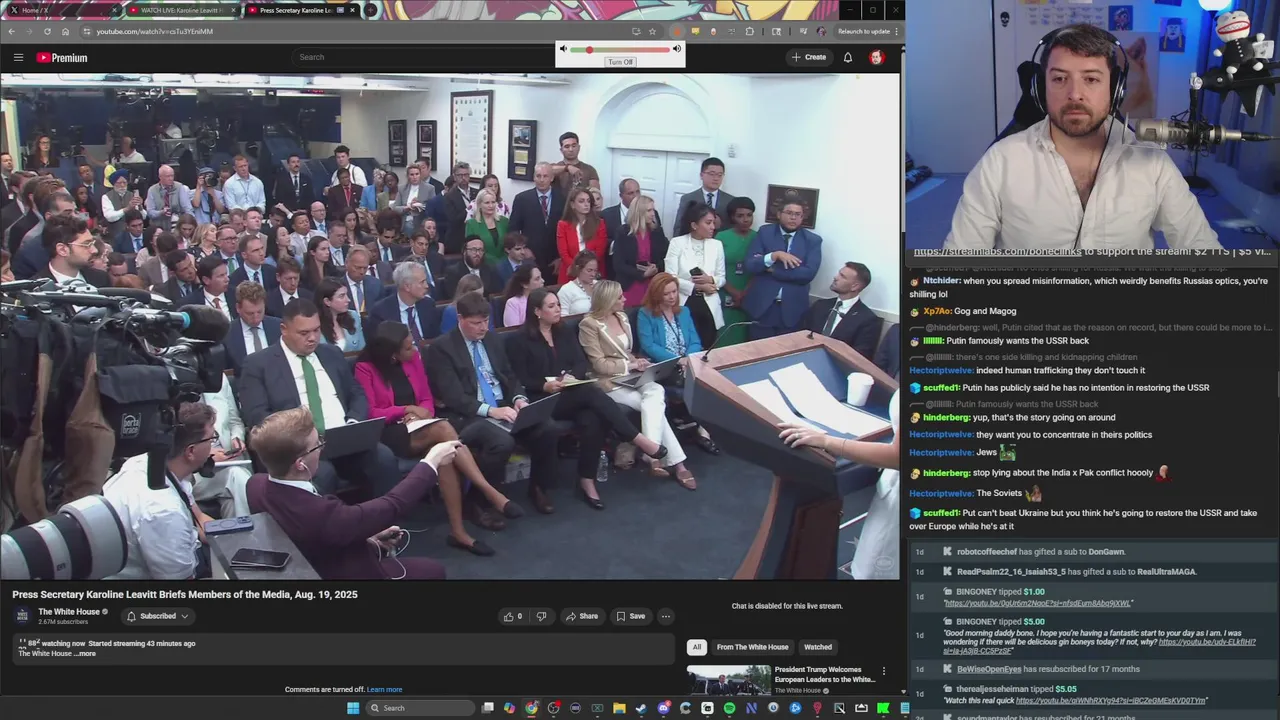Reload the browser page
Viewport: 1280px width, 720px height.
[46, 31]
